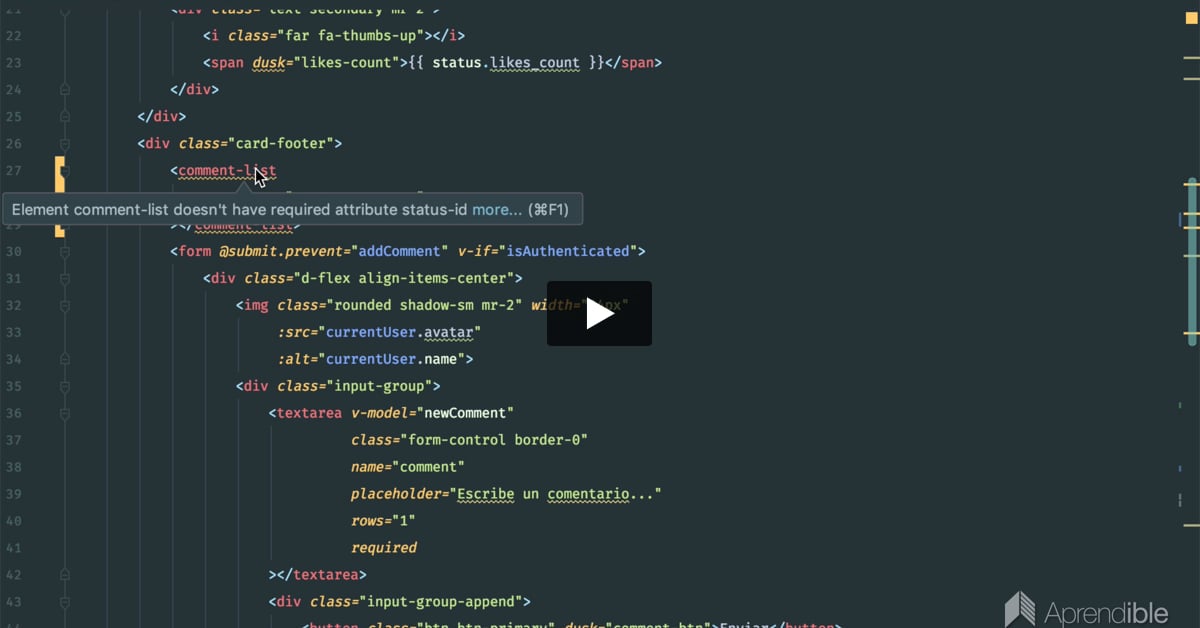Image resolution: width=1200 pixels, height=628 pixels.
Task: Click the name="comment" attribute
Action: pyautogui.click(x=408, y=467)
